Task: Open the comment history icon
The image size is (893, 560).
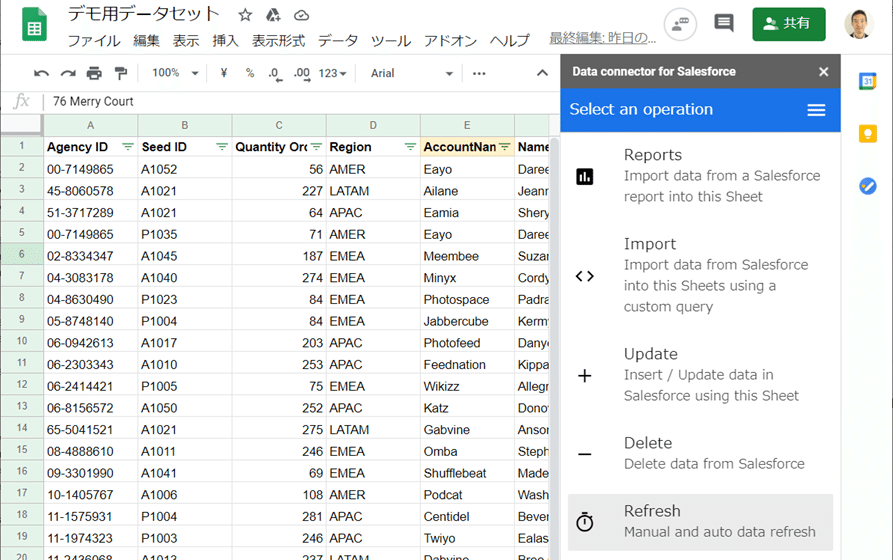Action: pos(724,23)
